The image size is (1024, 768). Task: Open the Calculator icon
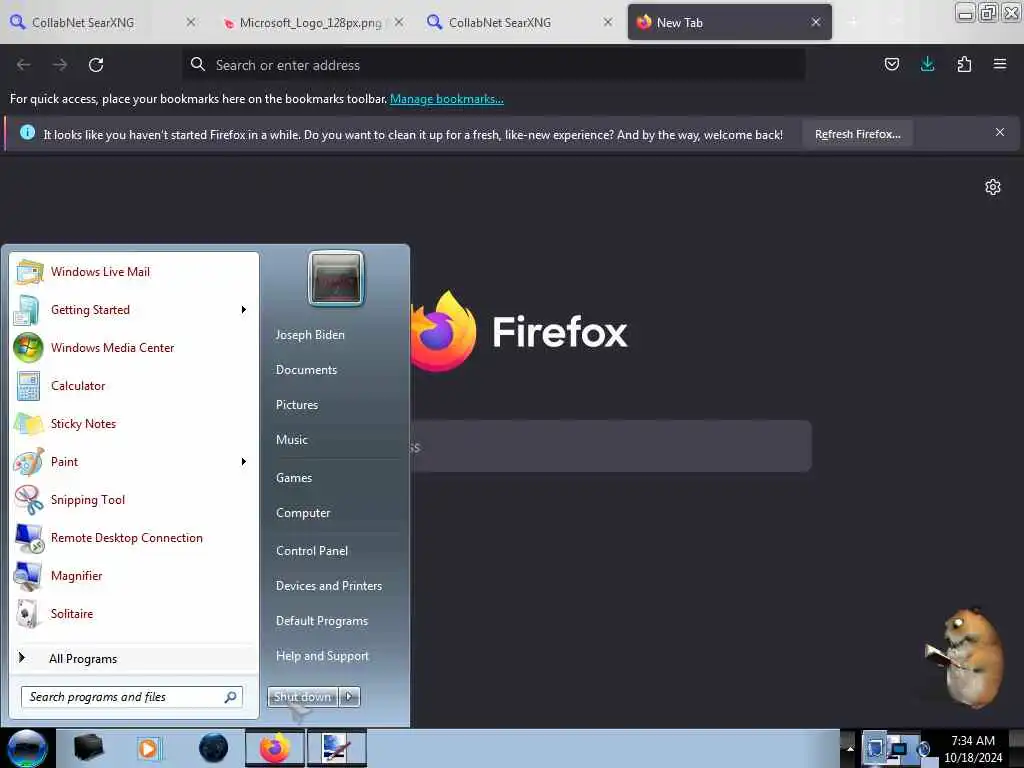28,386
